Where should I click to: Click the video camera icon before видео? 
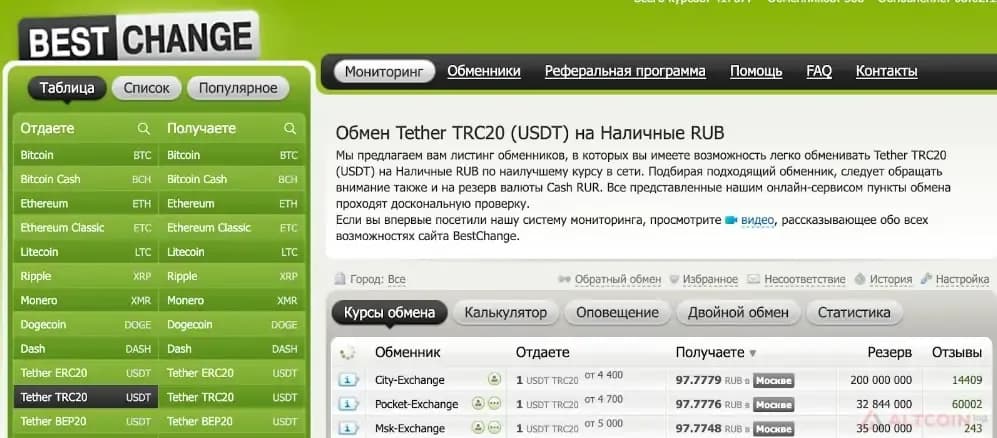[x=731, y=220]
